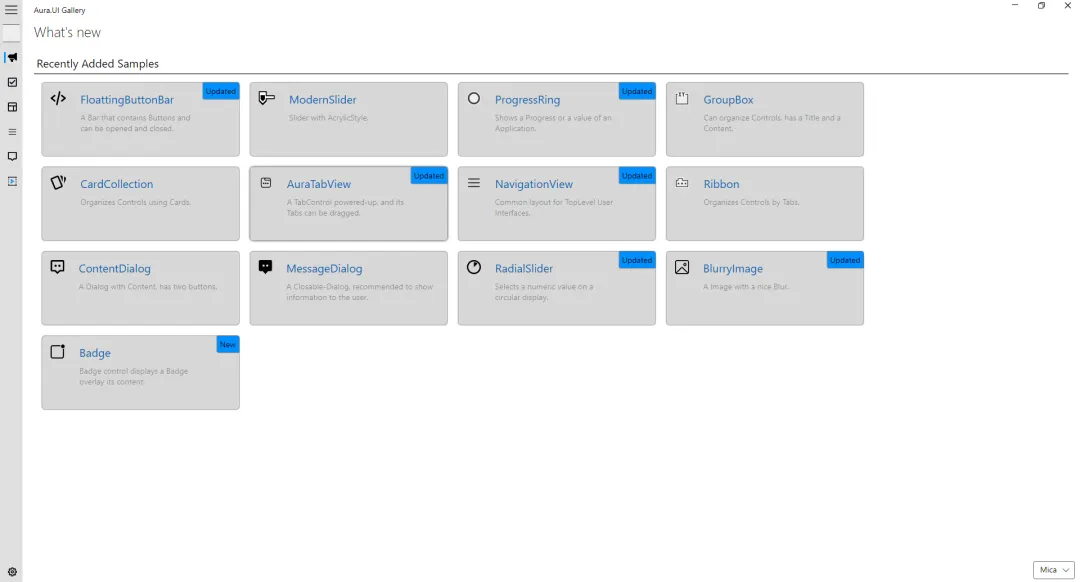Click the Ribbon card icon
1080x582 pixels.
(x=682, y=183)
